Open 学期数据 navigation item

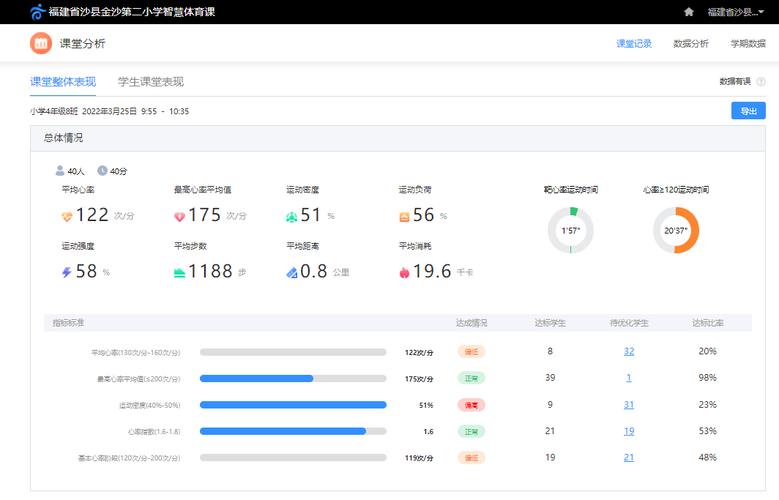pos(748,44)
